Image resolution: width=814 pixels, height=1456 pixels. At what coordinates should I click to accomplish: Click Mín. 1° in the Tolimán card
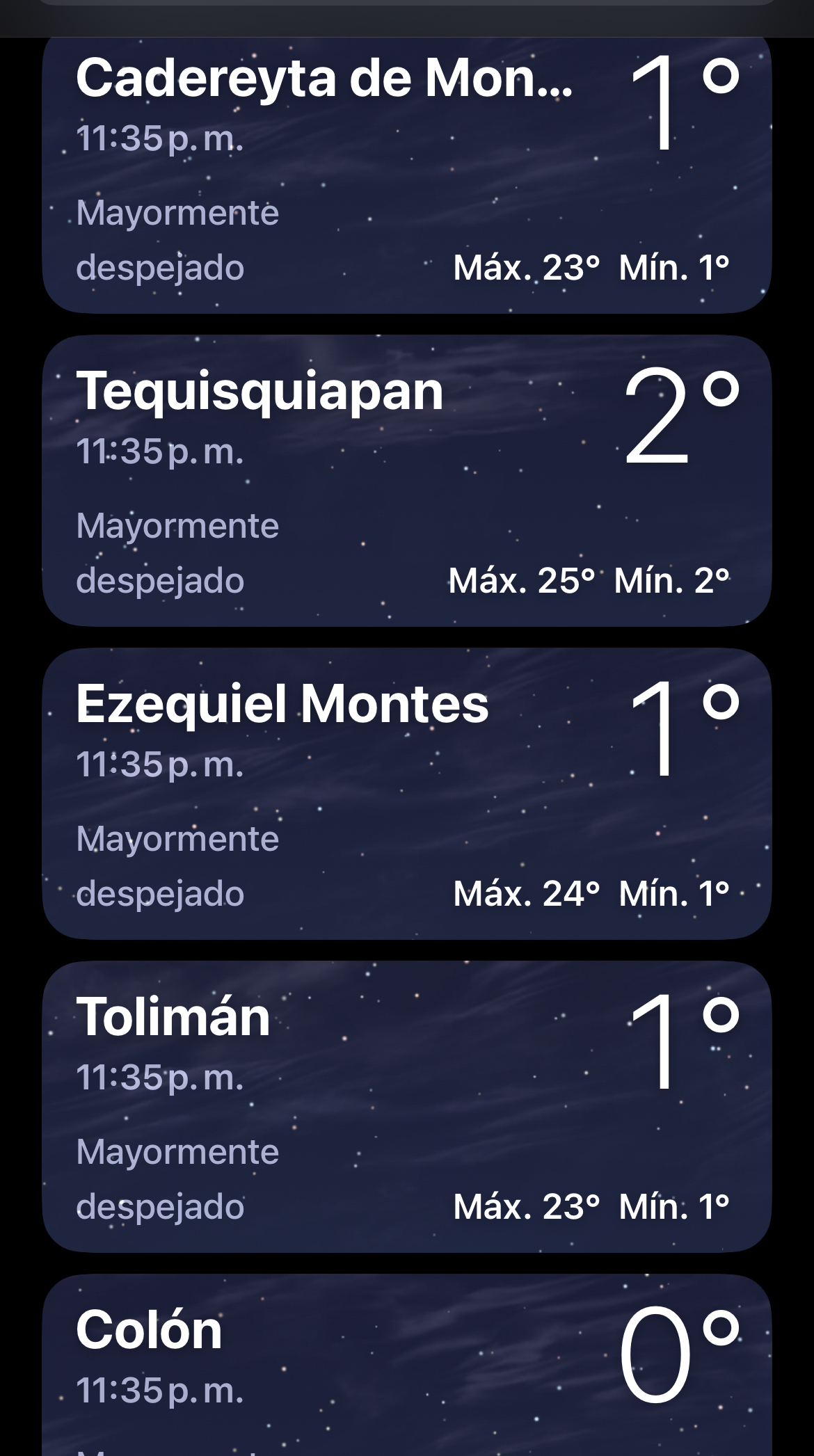(x=674, y=1206)
